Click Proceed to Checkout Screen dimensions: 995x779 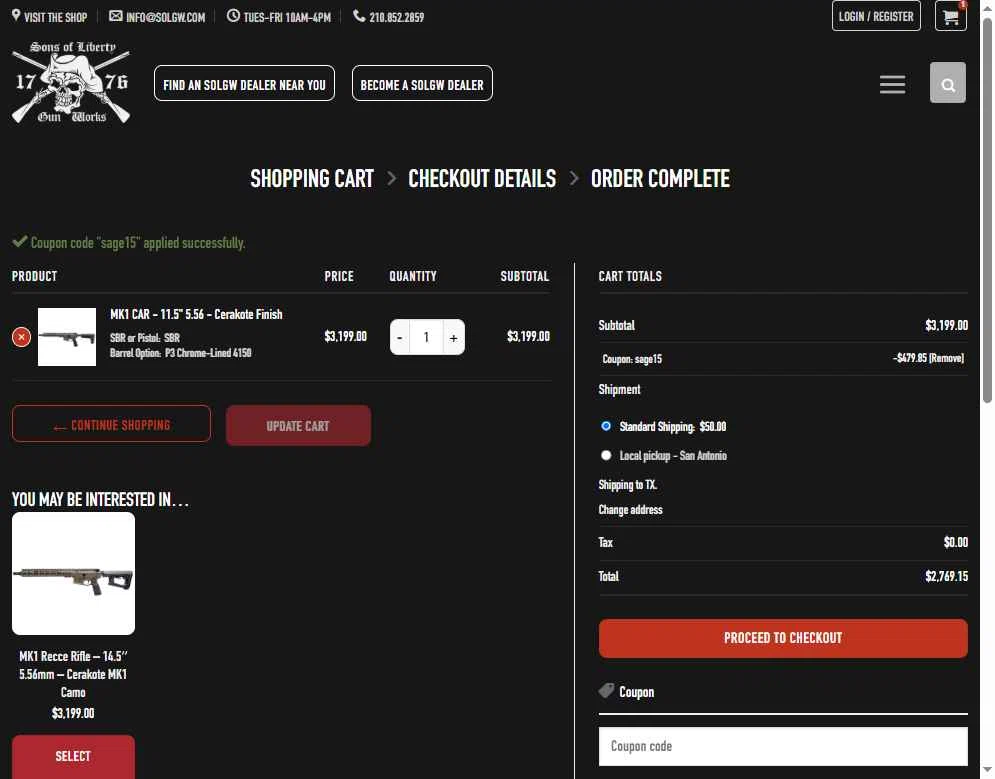(783, 638)
